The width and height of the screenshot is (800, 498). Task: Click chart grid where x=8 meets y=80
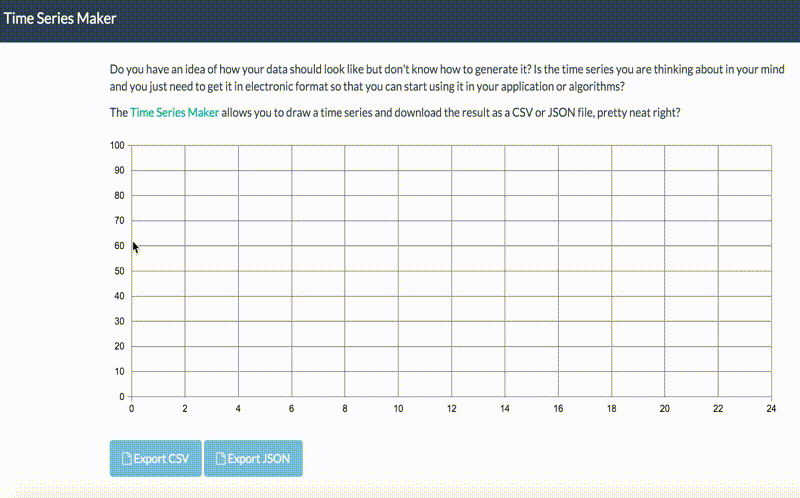[345, 195]
